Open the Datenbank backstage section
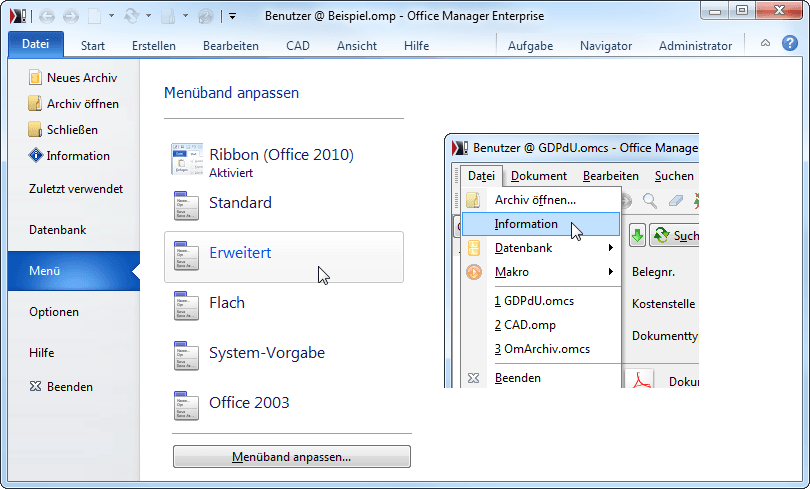The height and width of the screenshot is (489, 810). 58,230
